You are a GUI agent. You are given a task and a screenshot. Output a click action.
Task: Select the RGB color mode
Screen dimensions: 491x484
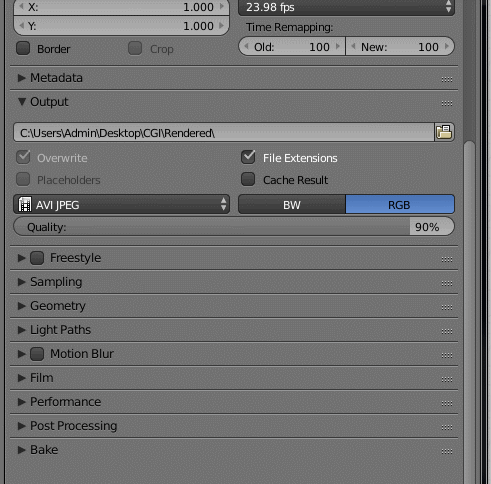(x=400, y=204)
